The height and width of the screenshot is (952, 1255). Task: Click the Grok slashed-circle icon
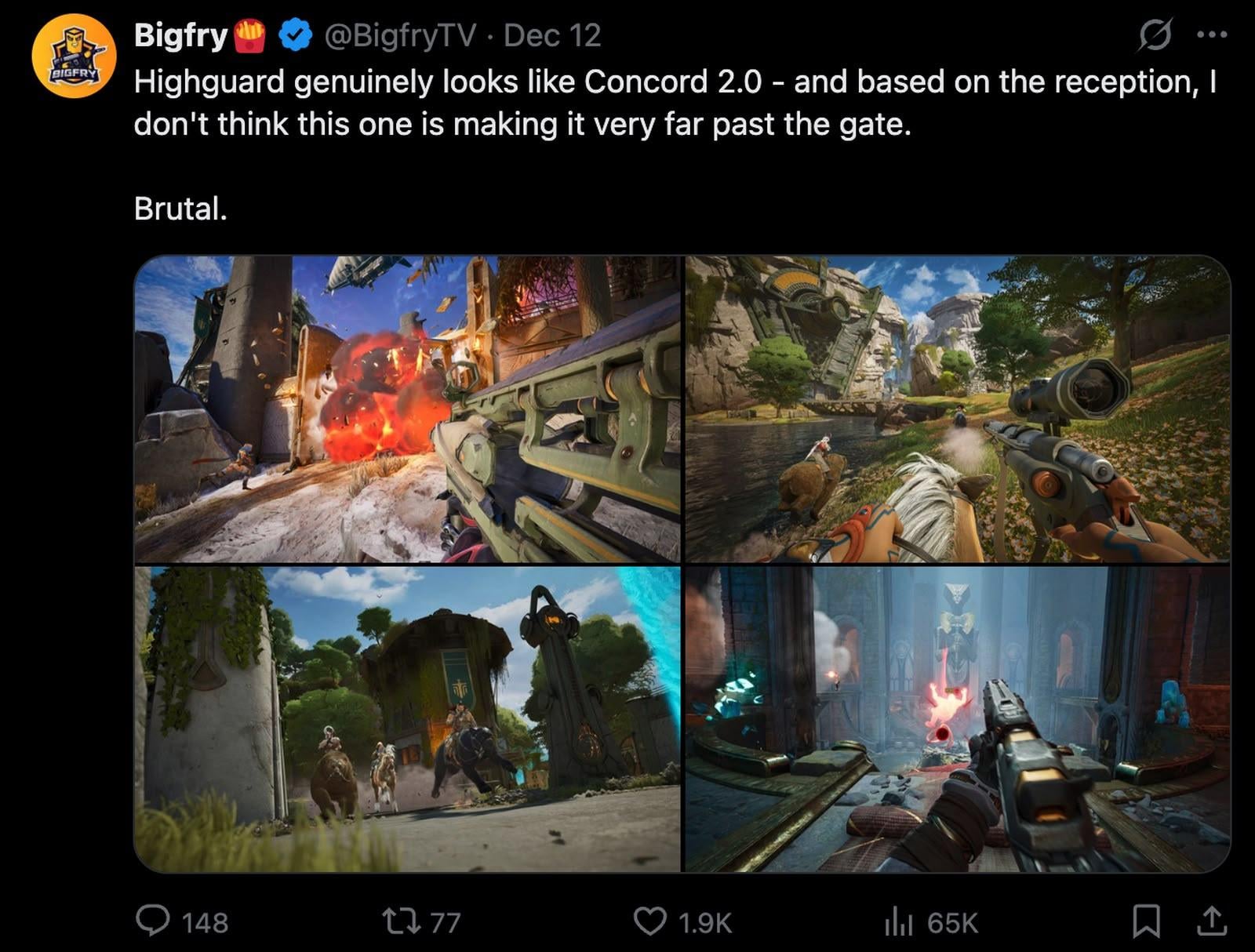tap(1155, 35)
